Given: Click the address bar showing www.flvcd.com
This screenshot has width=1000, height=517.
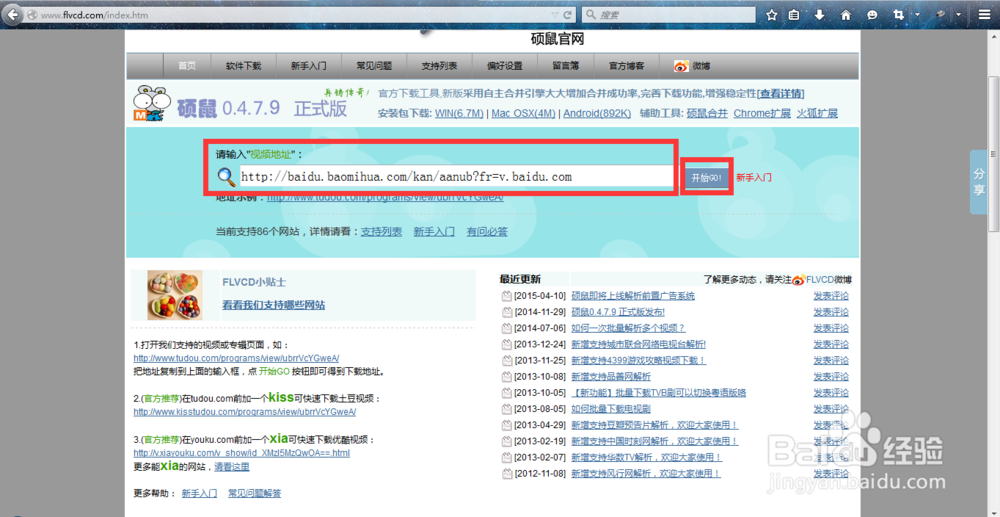Looking at the screenshot, I should pyautogui.click(x=290, y=14).
